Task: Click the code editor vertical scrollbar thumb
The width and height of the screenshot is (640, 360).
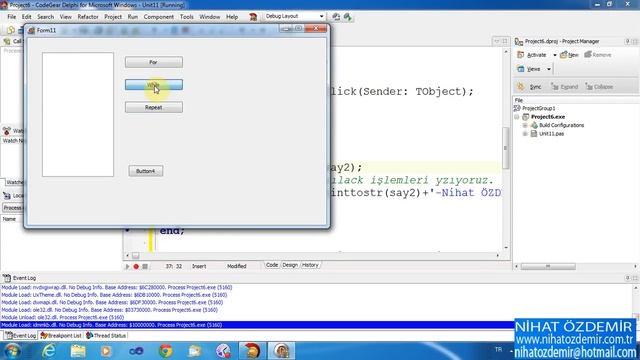Action: pyautogui.click(x=506, y=148)
